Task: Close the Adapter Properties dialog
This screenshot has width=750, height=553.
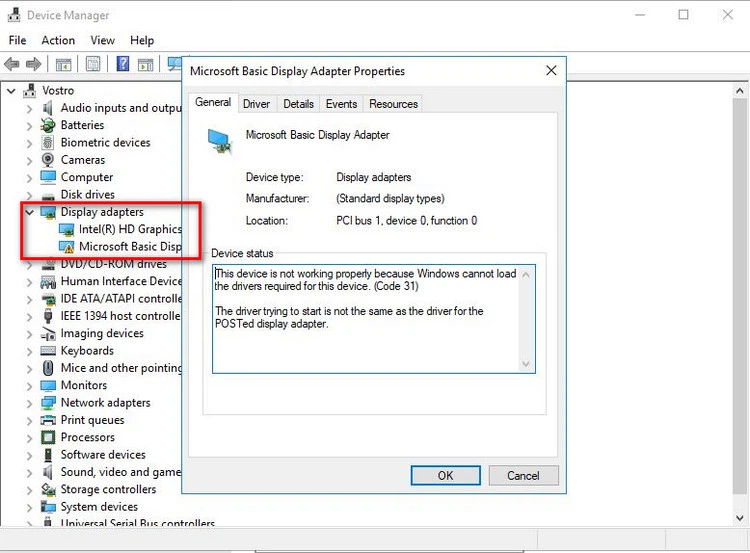Action: coord(551,71)
